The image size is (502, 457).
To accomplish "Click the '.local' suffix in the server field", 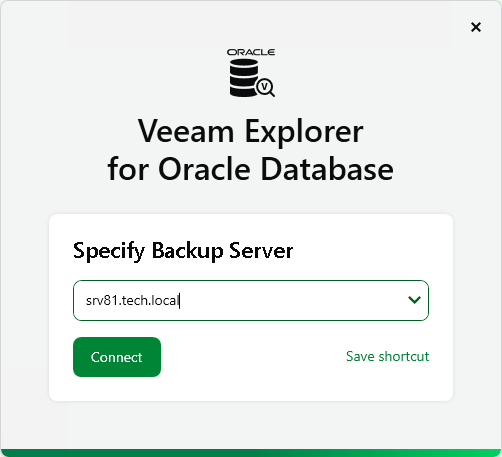I will [x=164, y=301].
